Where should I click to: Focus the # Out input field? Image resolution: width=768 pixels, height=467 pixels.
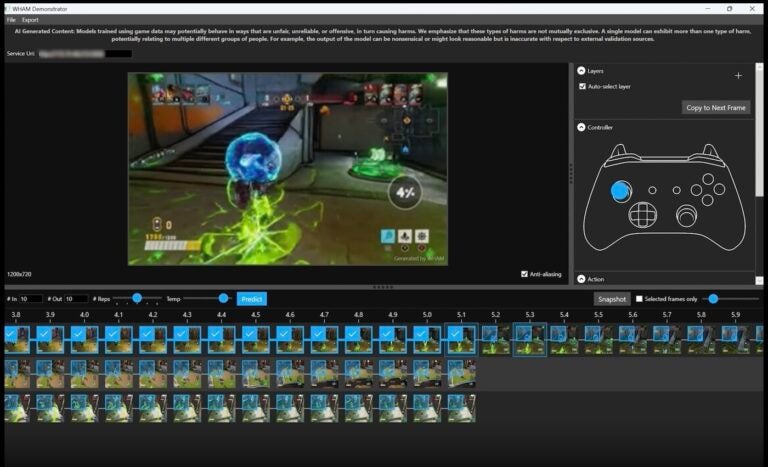point(76,299)
